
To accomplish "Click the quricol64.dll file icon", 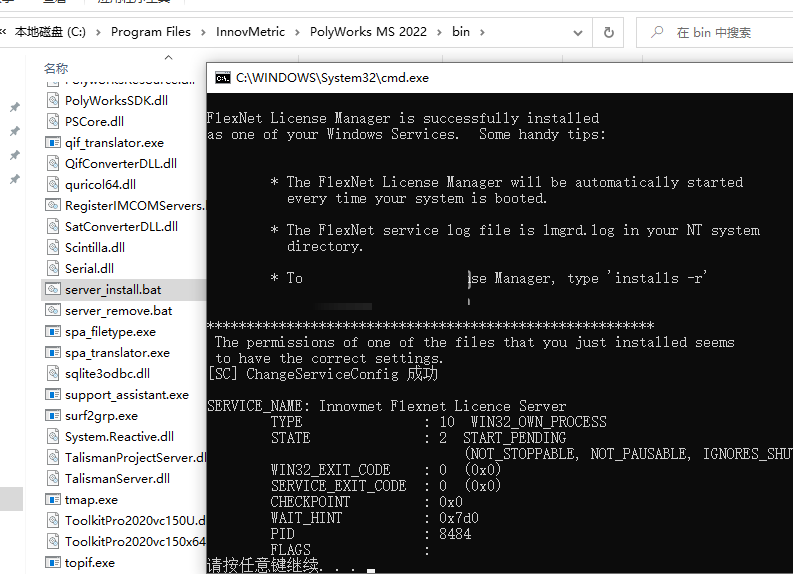I will pos(53,185).
